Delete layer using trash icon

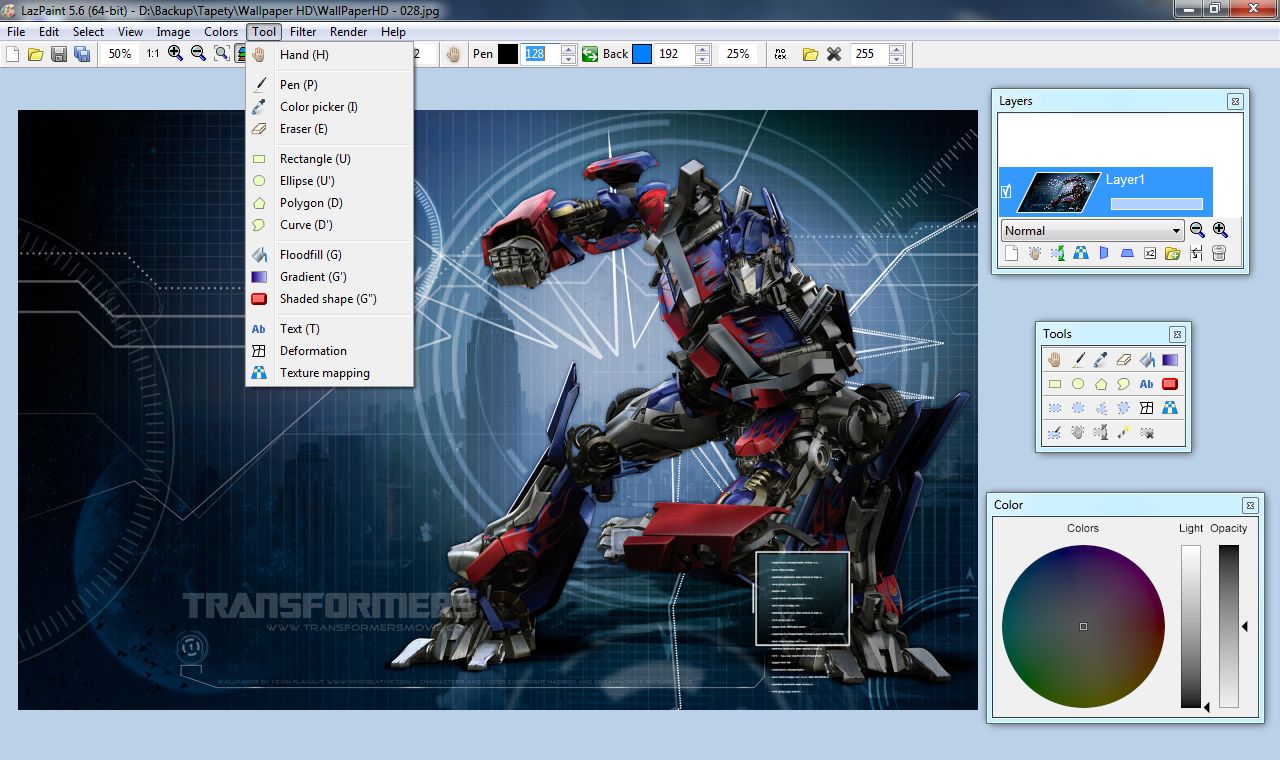[1218, 254]
